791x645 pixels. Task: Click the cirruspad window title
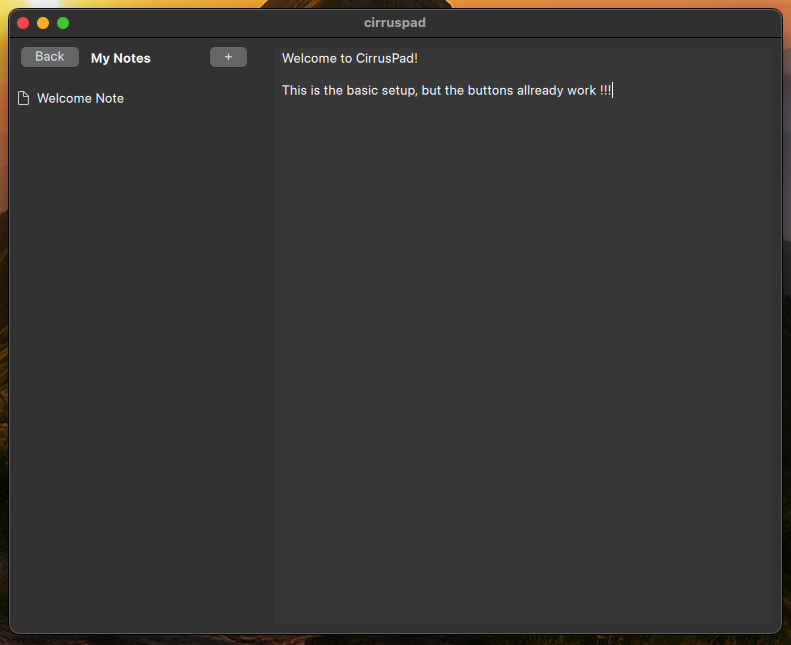click(395, 22)
